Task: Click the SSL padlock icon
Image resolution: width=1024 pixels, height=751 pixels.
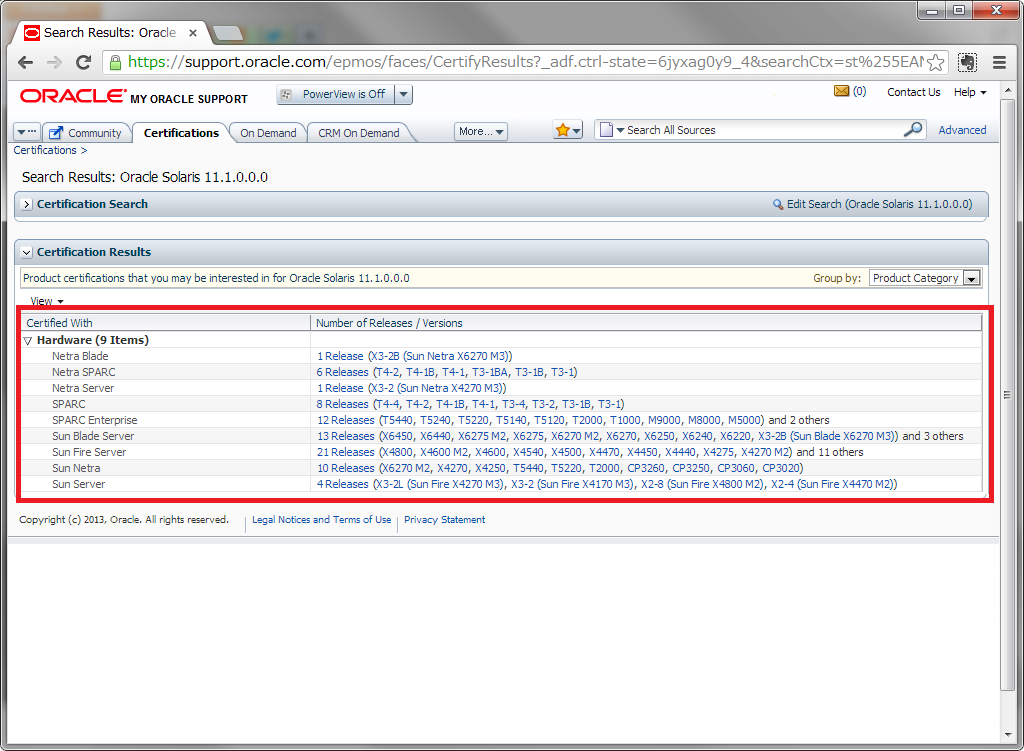Action: (115, 63)
